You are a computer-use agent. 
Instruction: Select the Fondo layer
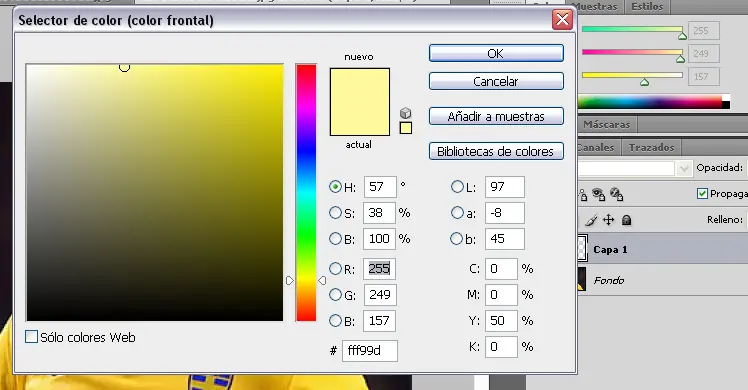[x=663, y=280]
